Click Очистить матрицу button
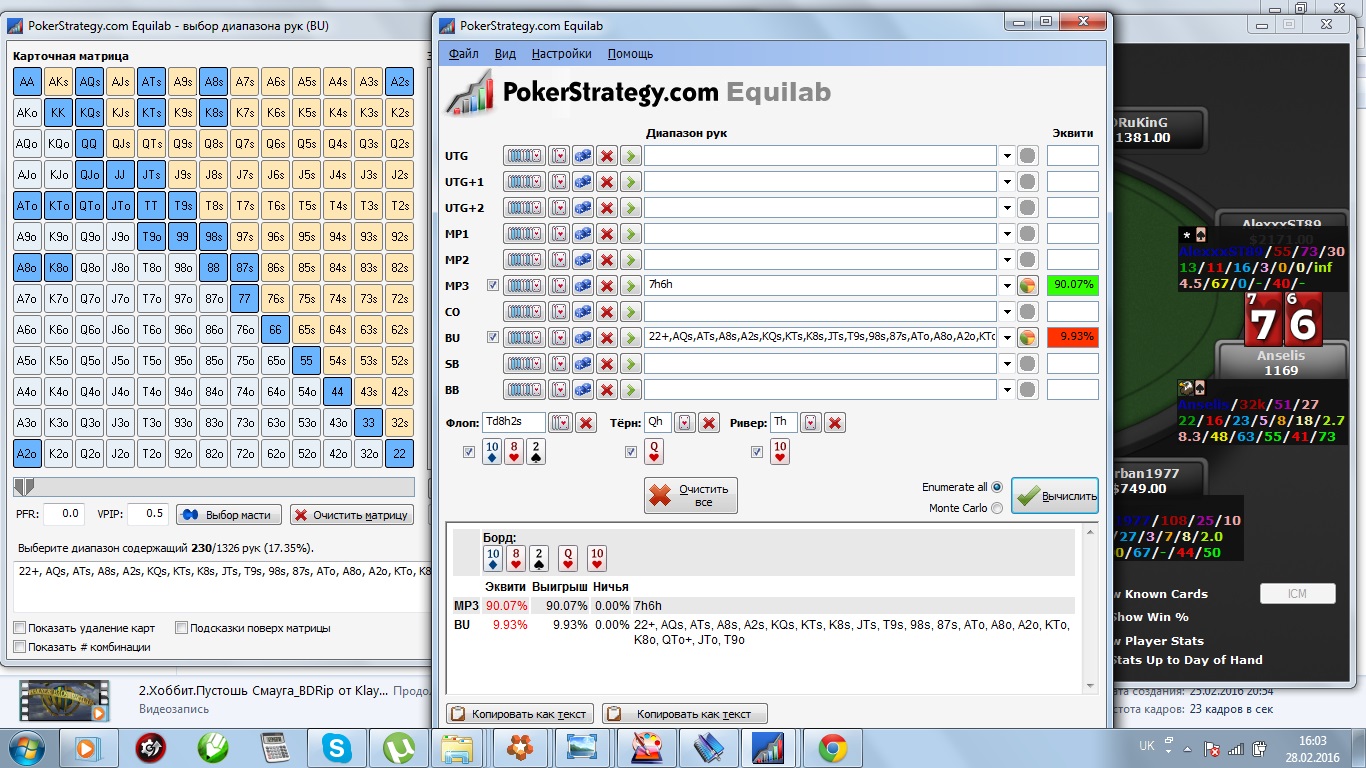 point(351,515)
